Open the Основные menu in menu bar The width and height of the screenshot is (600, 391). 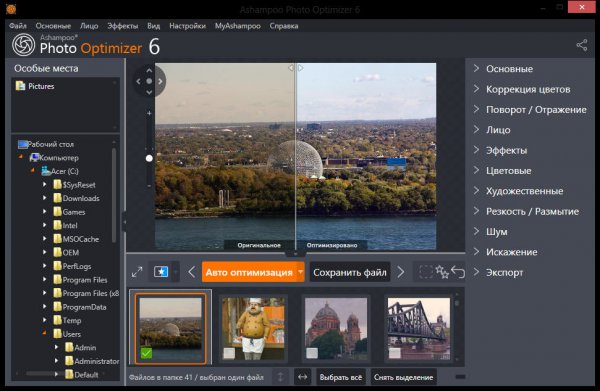click(53, 26)
